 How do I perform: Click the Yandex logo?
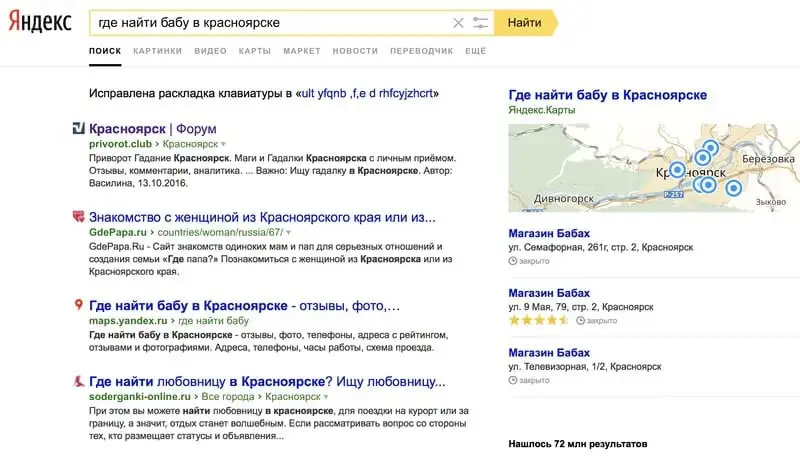(x=40, y=22)
